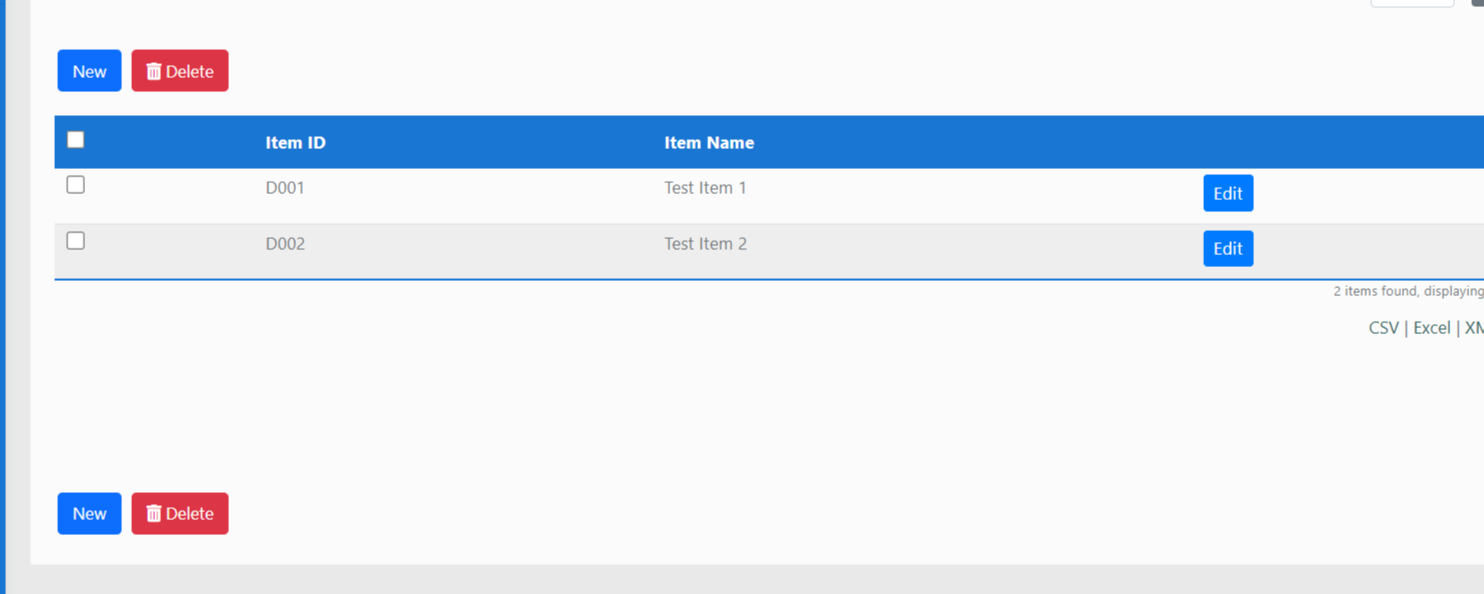Image resolution: width=1484 pixels, height=594 pixels.
Task: Click the trash icon above the table
Action: point(153,71)
